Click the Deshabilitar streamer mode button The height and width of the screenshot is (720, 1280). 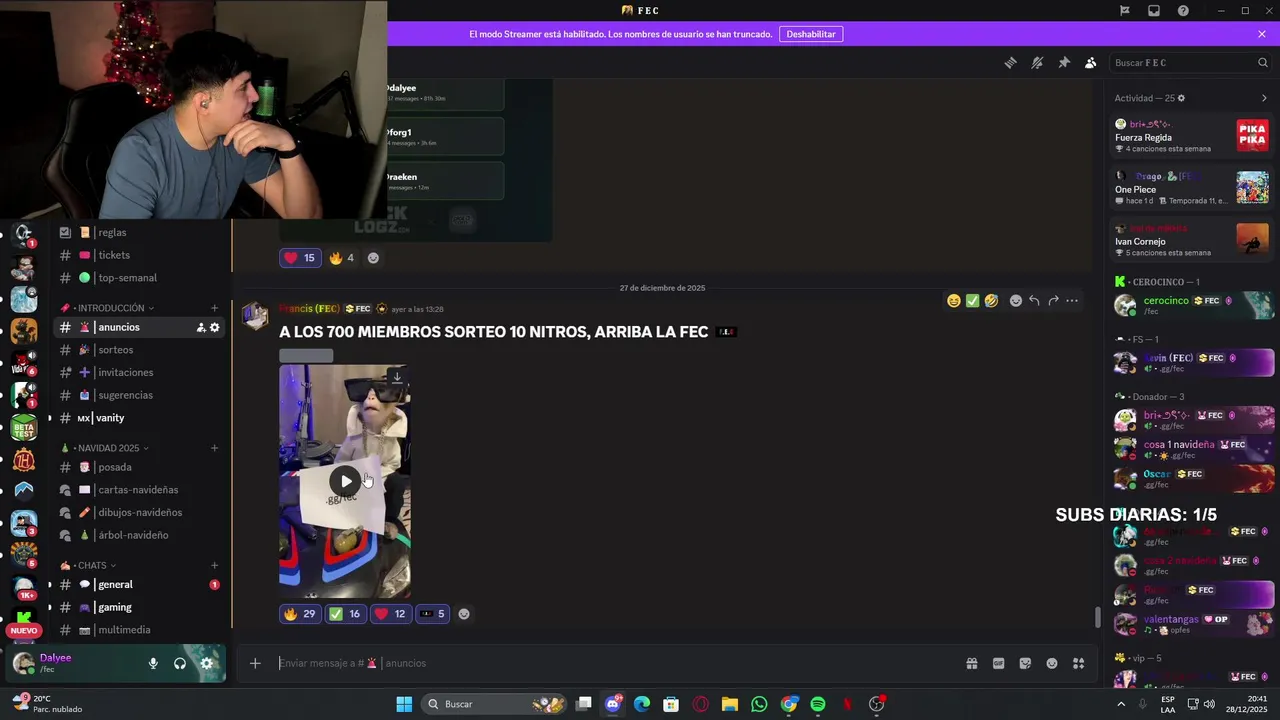(x=810, y=34)
